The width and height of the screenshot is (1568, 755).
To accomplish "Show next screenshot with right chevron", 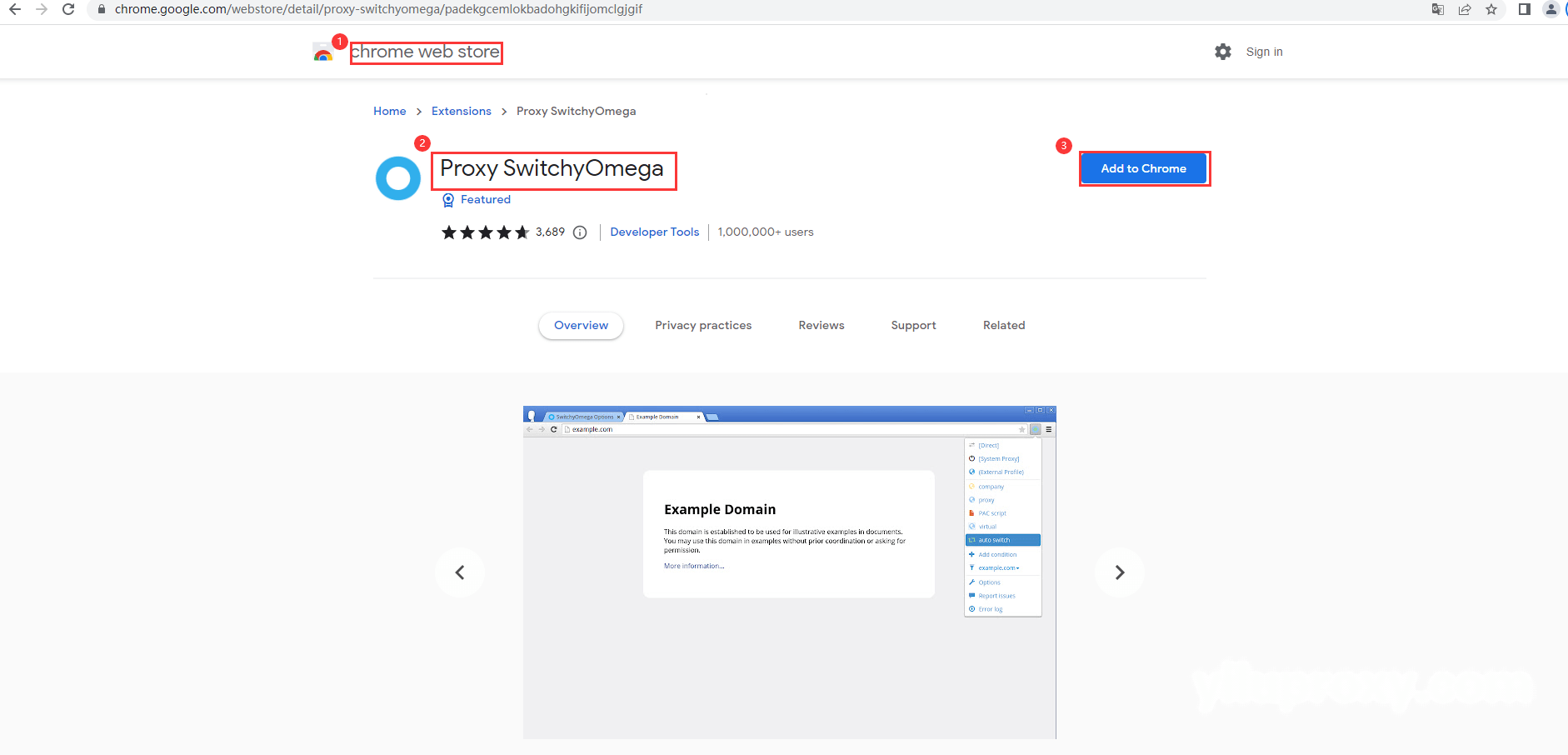I will coord(1120,572).
